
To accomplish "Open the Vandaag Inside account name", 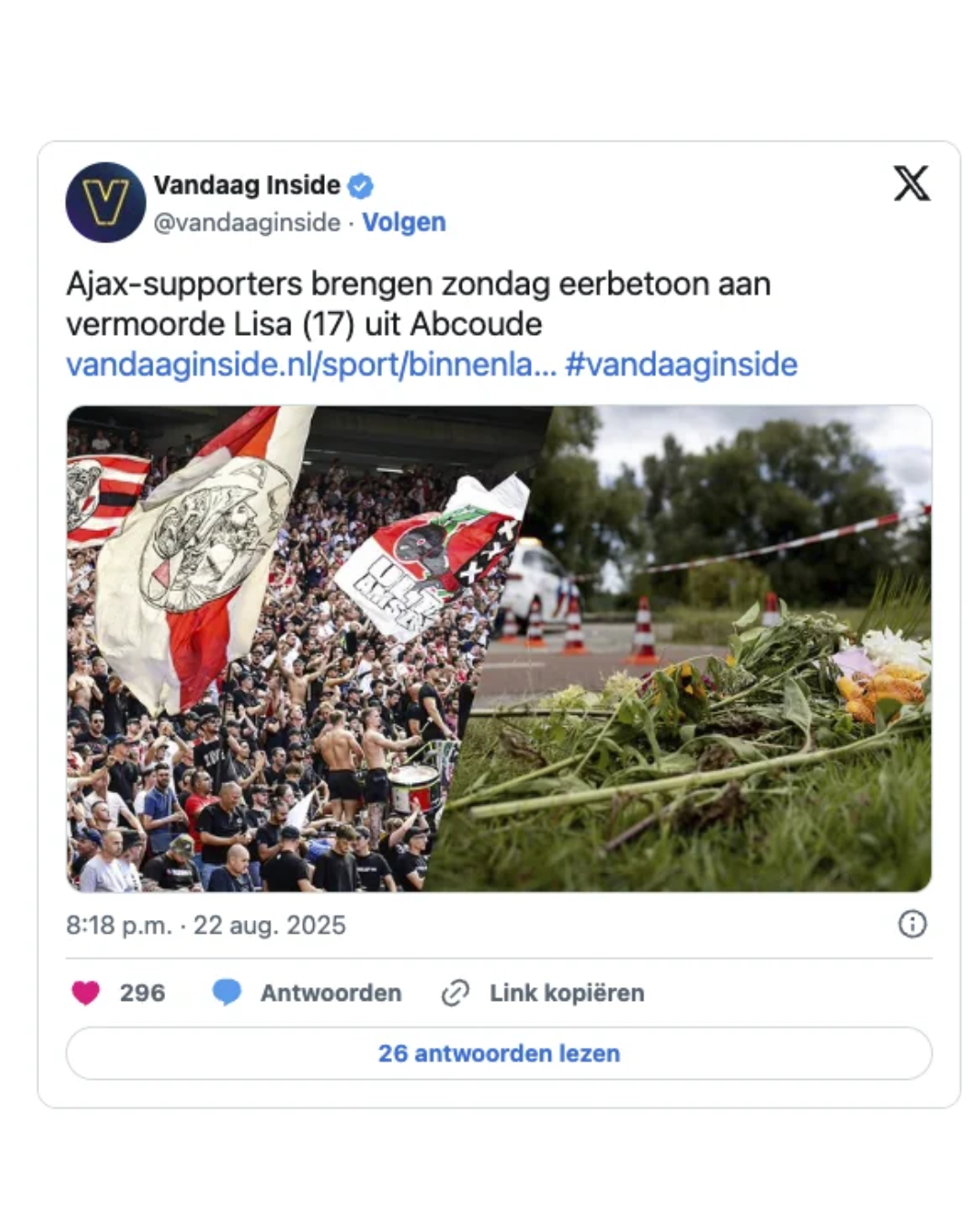I will tap(247, 185).
